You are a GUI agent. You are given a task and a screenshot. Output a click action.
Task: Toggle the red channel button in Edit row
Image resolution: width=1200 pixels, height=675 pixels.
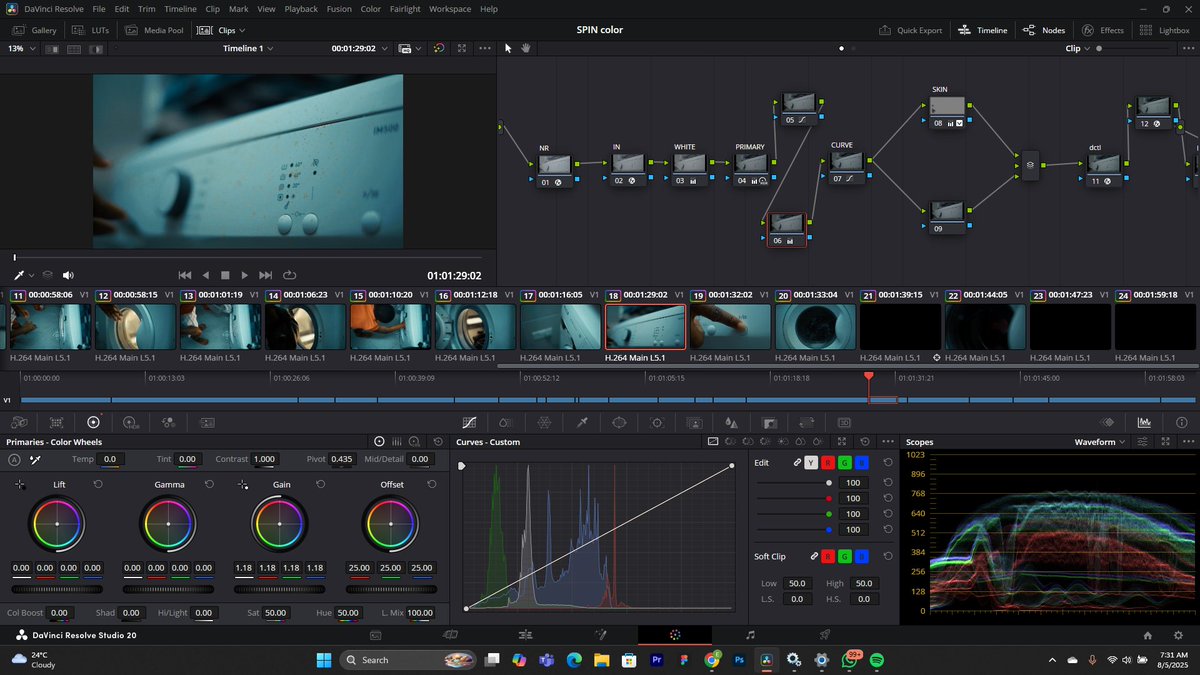click(828, 463)
